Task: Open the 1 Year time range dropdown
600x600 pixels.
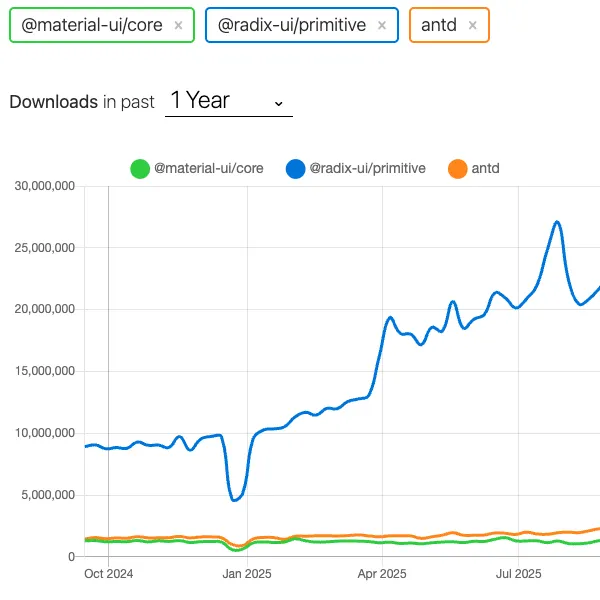Action: point(228,101)
